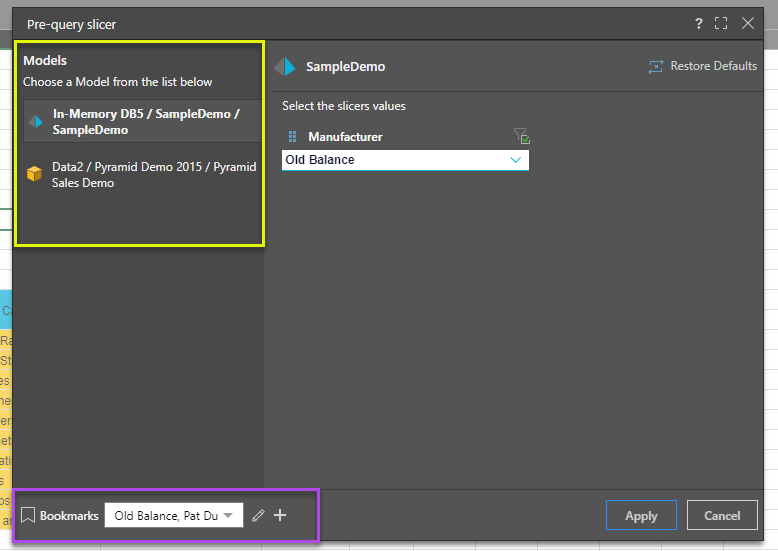778x551 pixels.
Task: Click the Bookmarks flag icon
Action: (28, 516)
